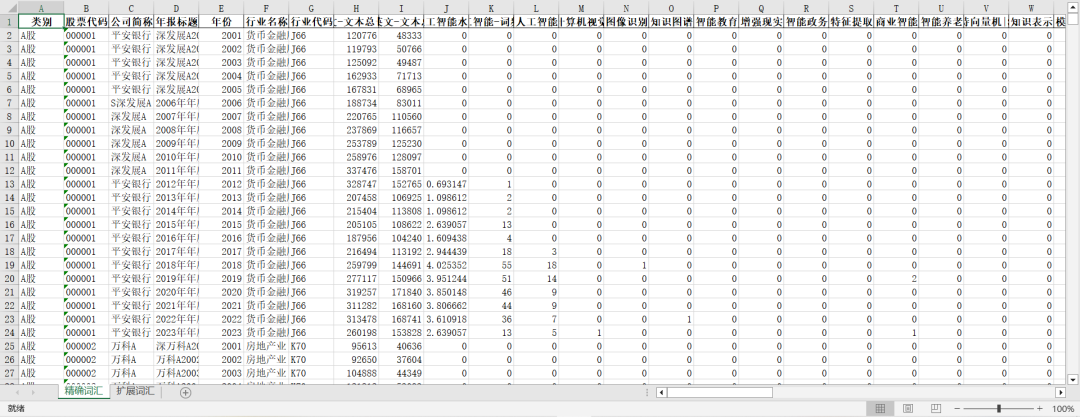The image size is (1080, 417).
Task: Add a new worksheet with the plus button
Action: point(185,392)
